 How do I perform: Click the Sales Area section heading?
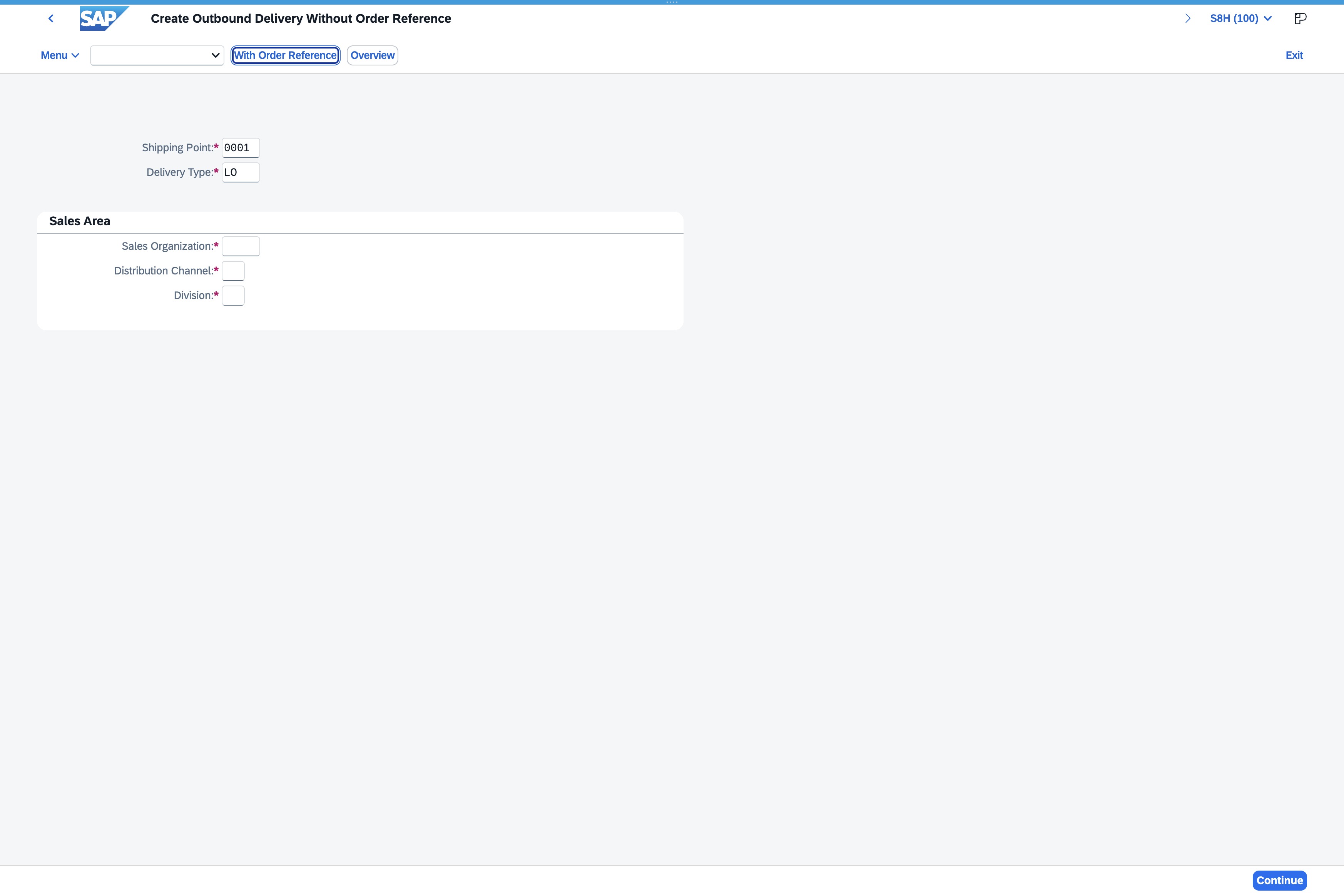[79, 221]
